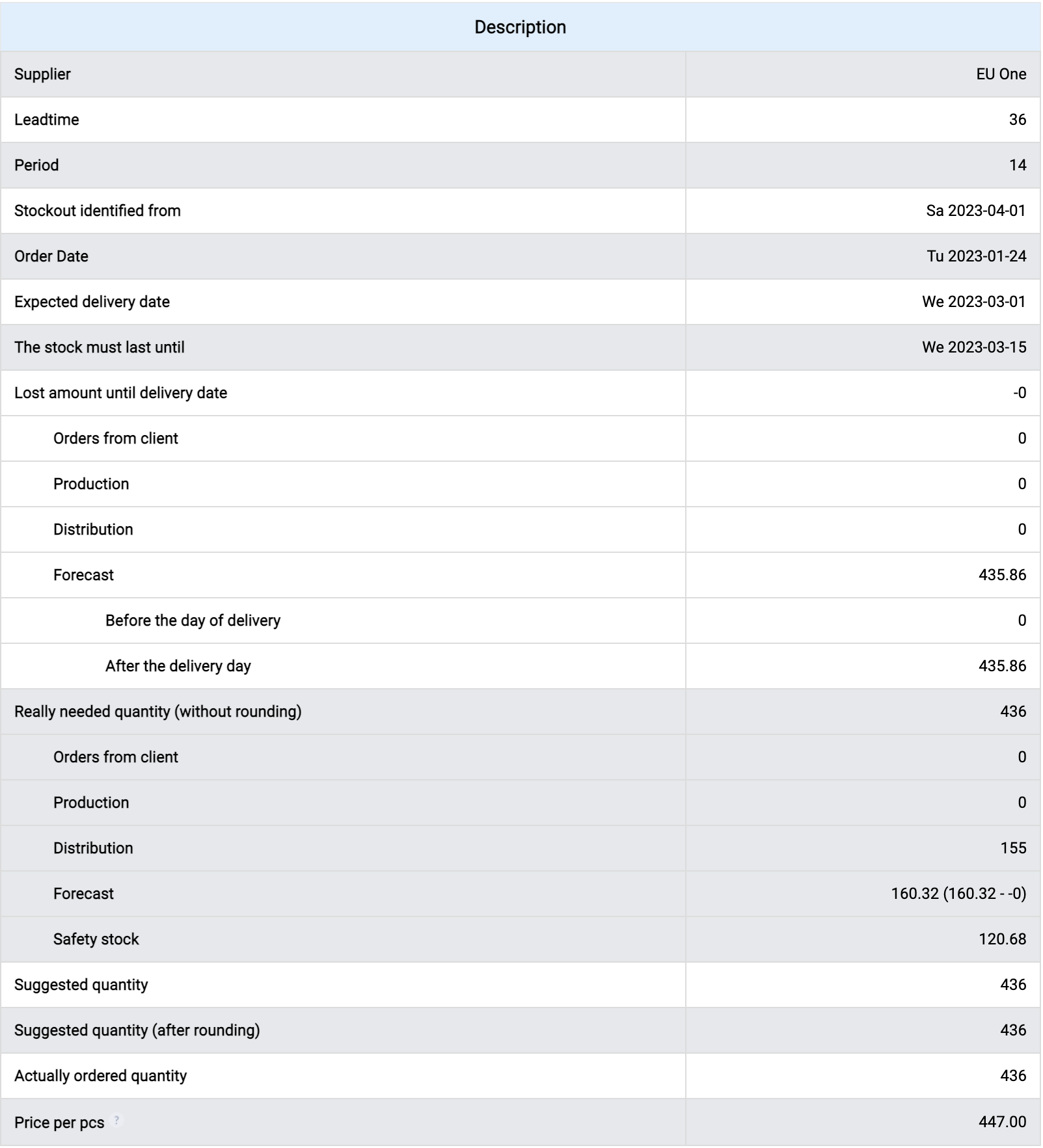Click the Supplier row label
The width and height of the screenshot is (1043, 1148).
click(42, 74)
